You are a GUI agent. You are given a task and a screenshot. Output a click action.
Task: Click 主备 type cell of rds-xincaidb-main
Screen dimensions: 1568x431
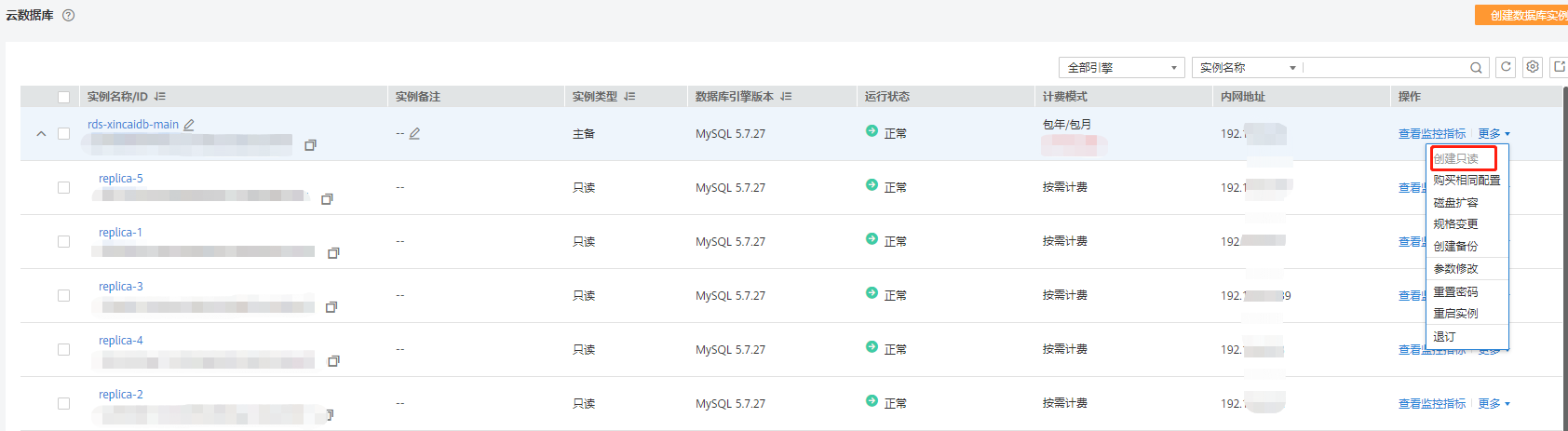(x=584, y=134)
